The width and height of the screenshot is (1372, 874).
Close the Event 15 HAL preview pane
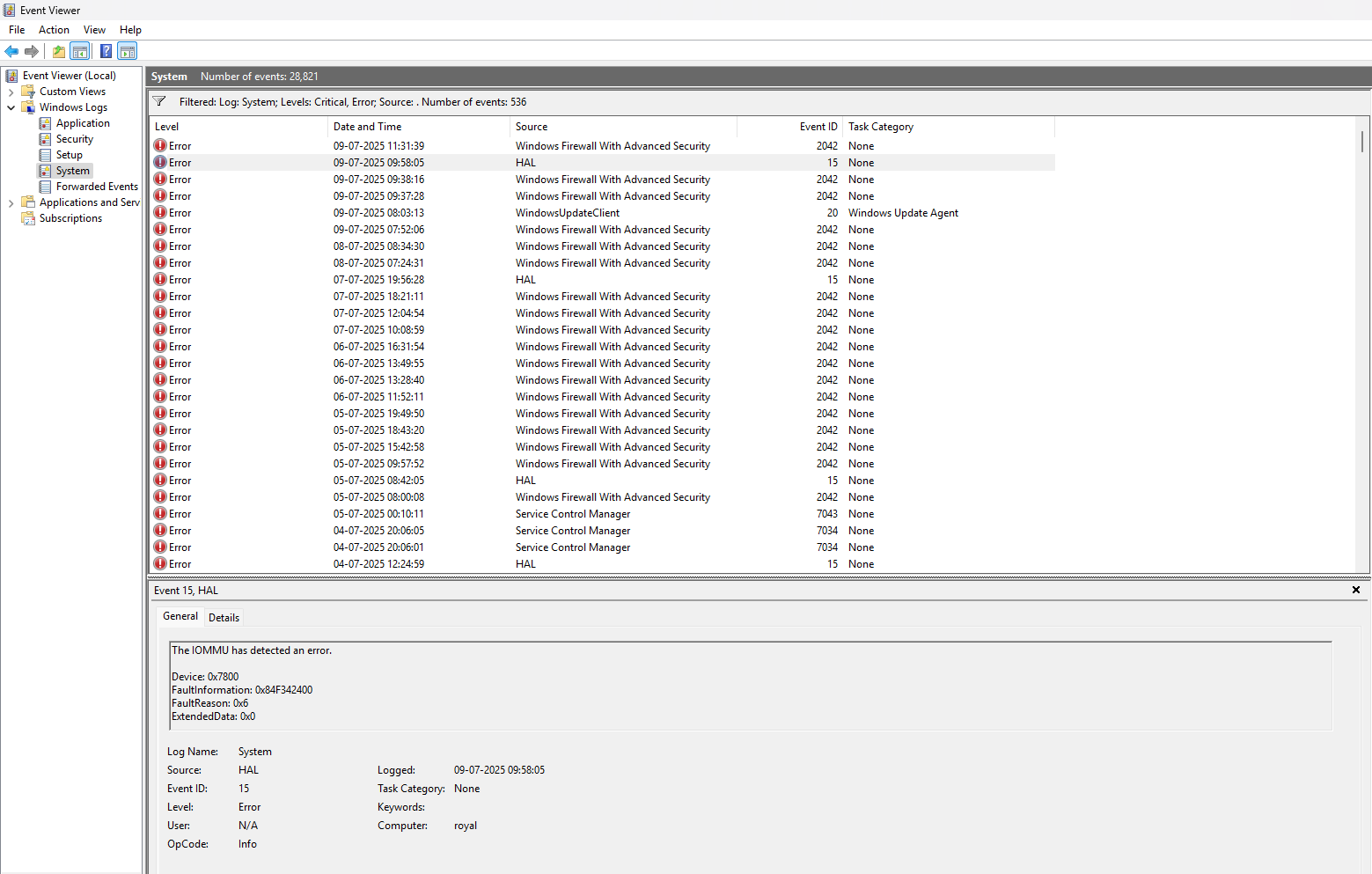pos(1355,590)
